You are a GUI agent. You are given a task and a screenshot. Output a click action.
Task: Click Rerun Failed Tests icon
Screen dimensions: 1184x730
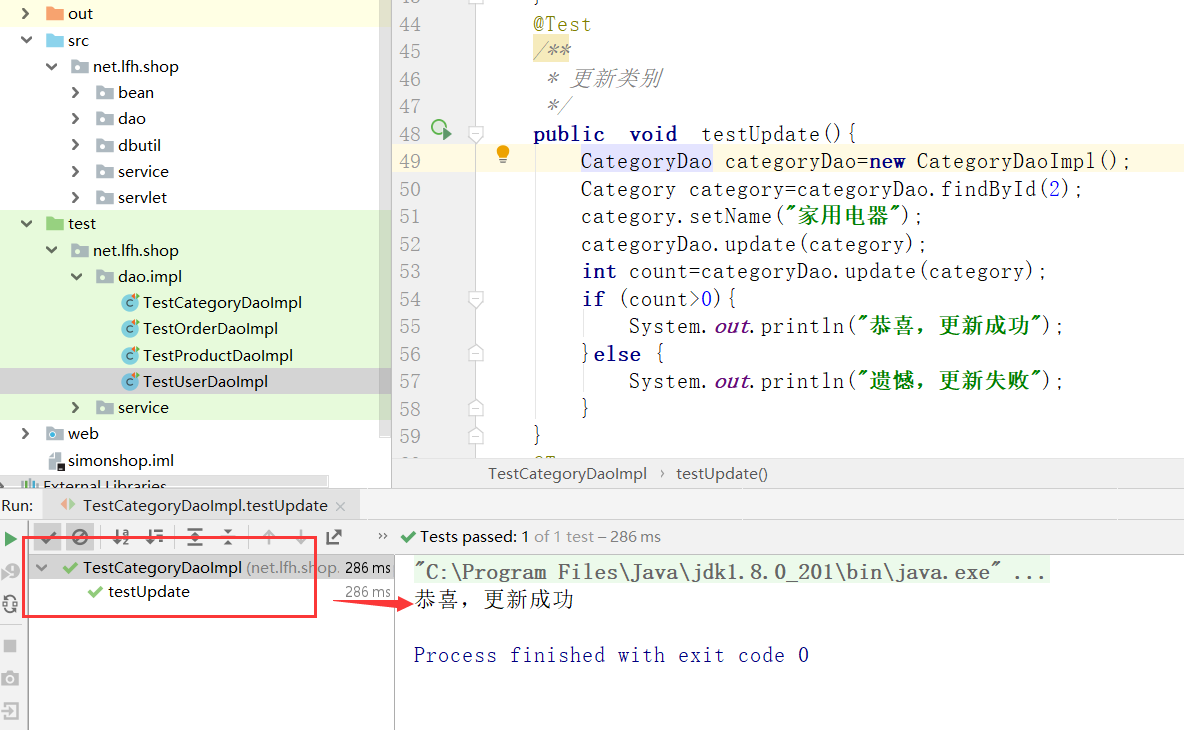(x=11, y=571)
